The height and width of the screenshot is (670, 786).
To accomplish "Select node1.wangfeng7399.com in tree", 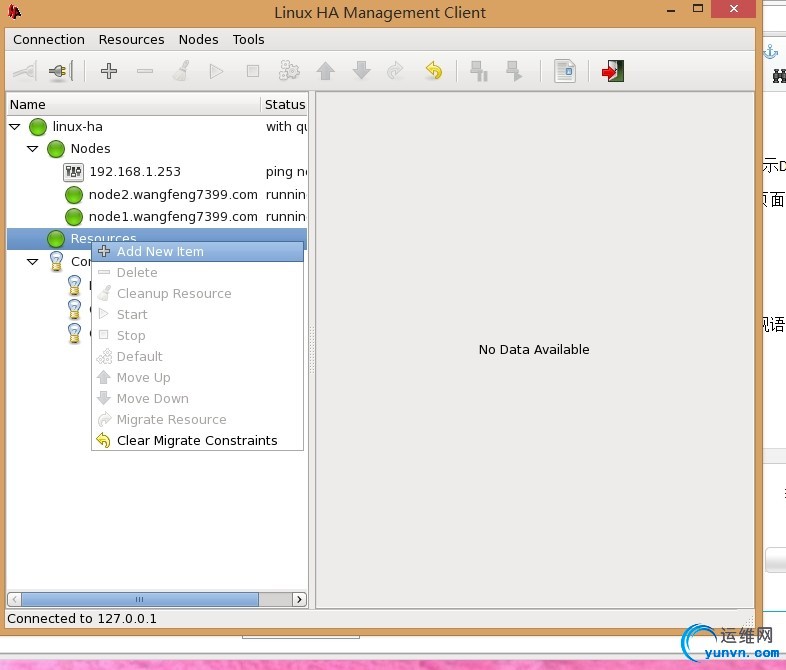I will coord(173,216).
